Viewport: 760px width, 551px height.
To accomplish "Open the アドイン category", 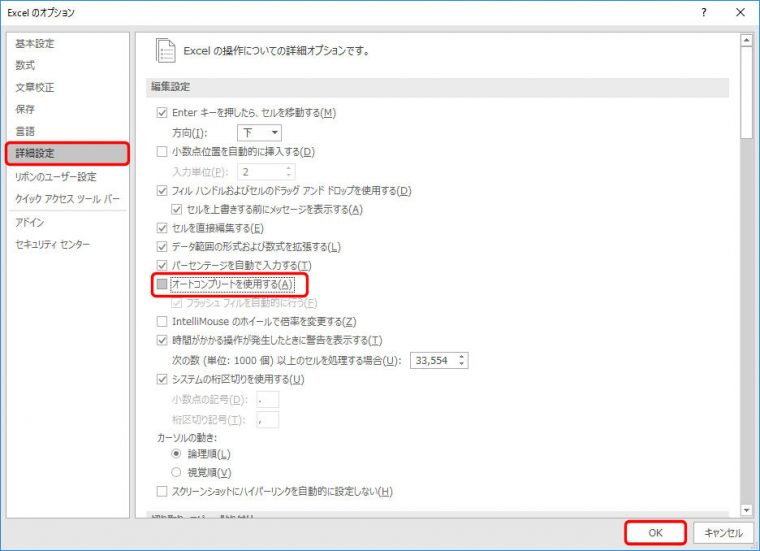I will point(30,222).
